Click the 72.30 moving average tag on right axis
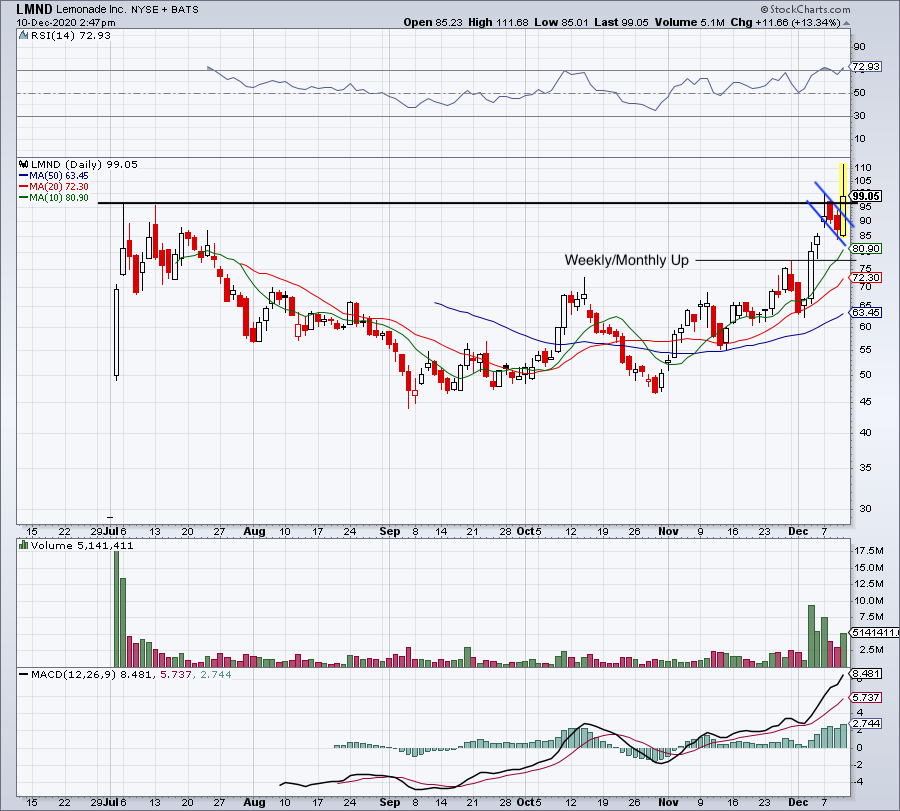The width and height of the screenshot is (900, 811). [x=866, y=277]
